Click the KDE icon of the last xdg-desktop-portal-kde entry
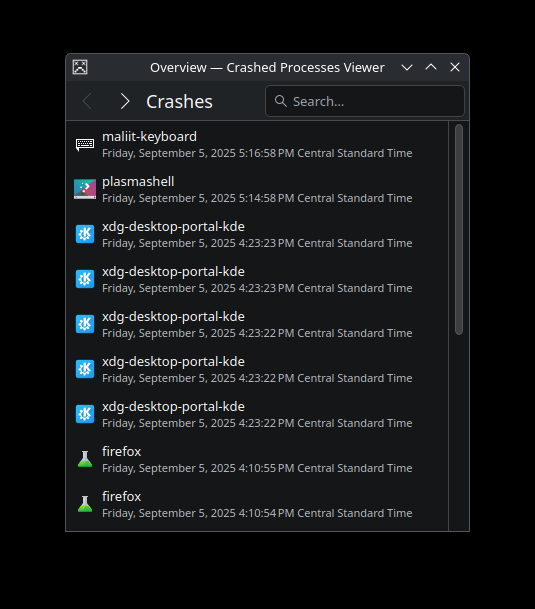Image resolution: width=535 pixels, height=609 pixels. 85,414
